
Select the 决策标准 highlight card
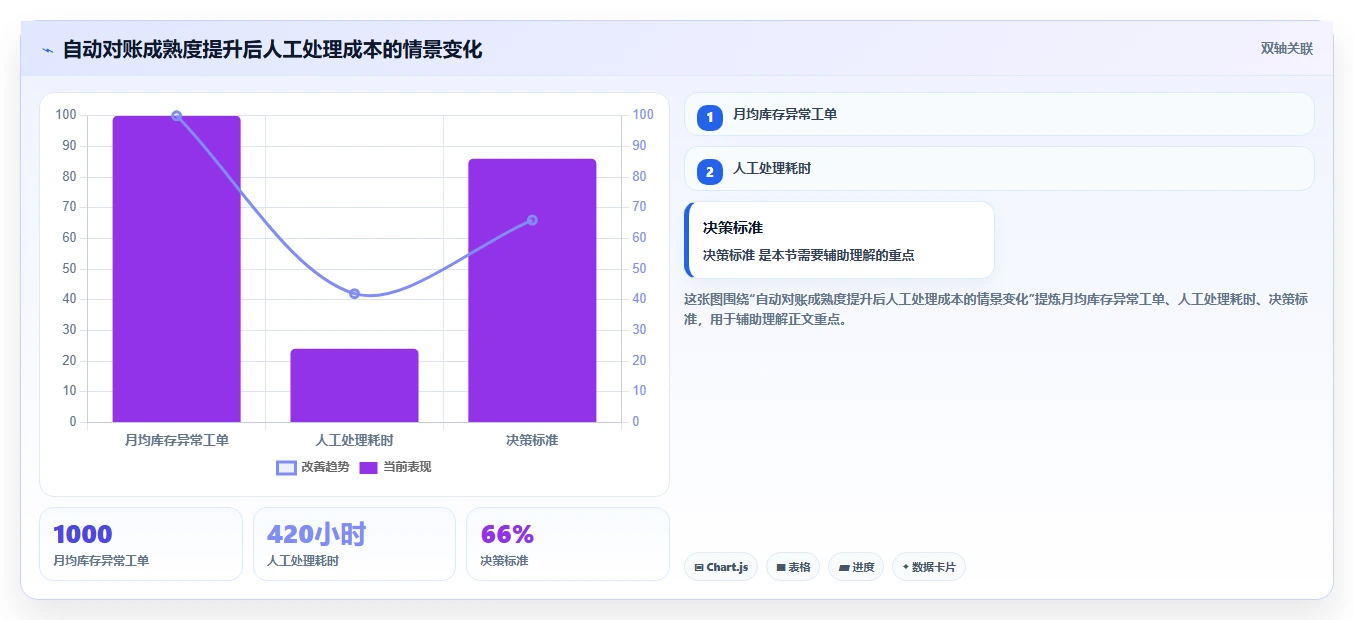[x=839, y=240]
